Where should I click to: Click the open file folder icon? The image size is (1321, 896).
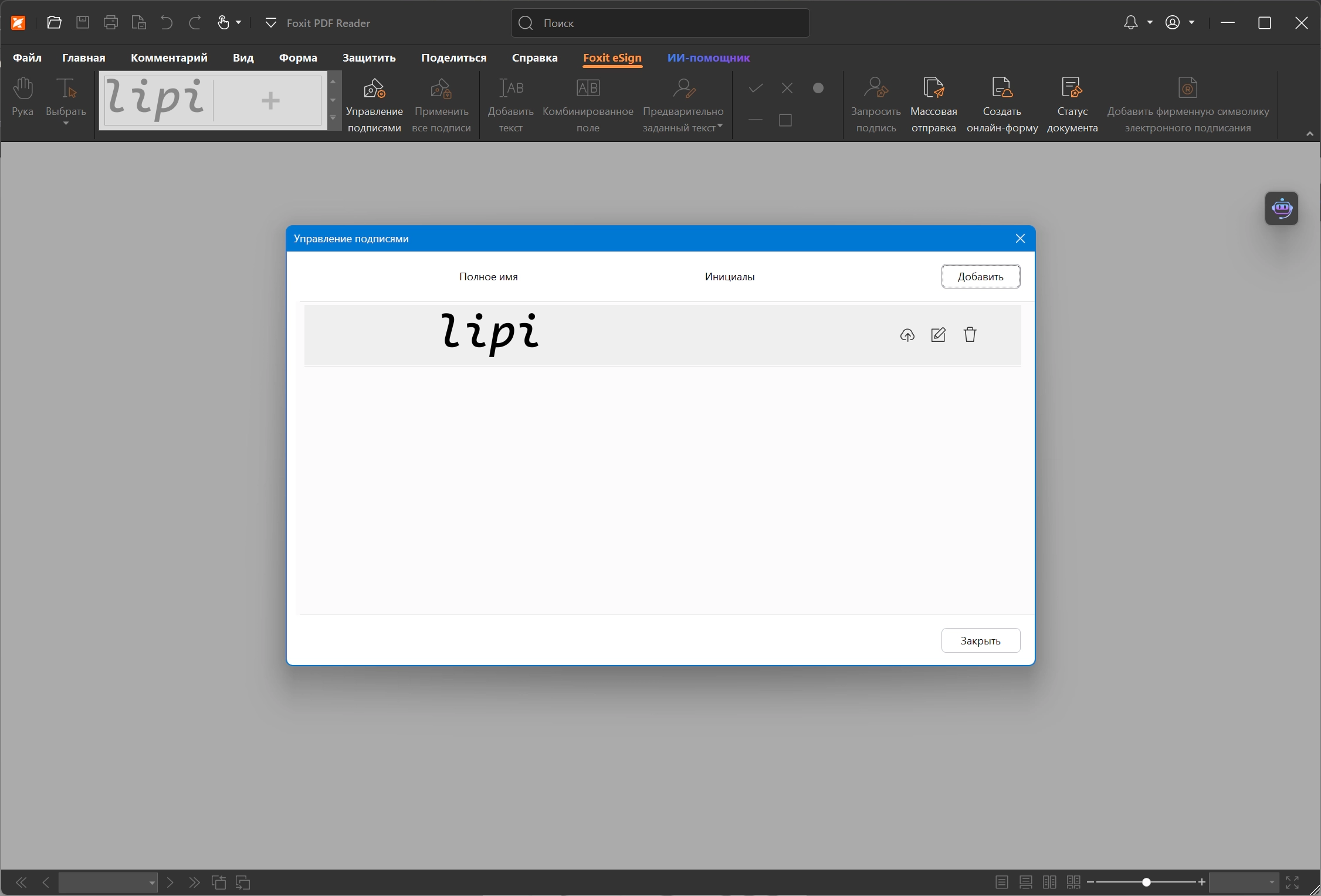(x=55, y=23)
